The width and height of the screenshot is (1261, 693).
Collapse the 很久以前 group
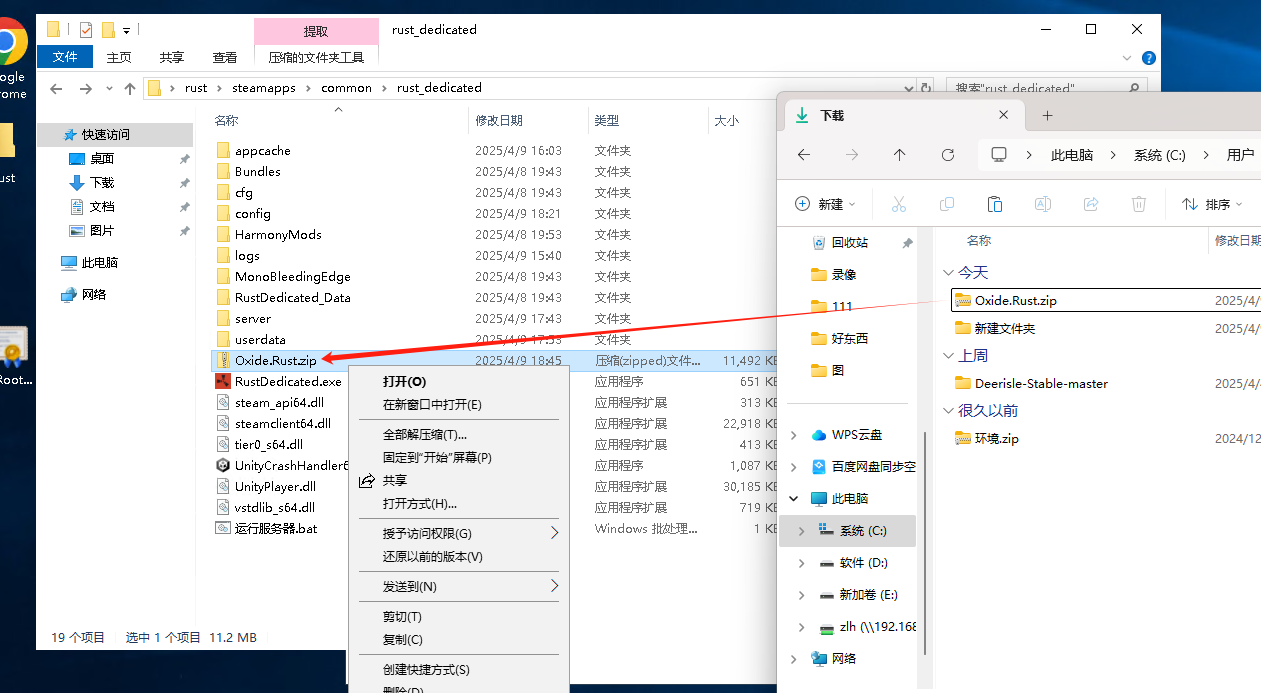(x=948, y=410)
